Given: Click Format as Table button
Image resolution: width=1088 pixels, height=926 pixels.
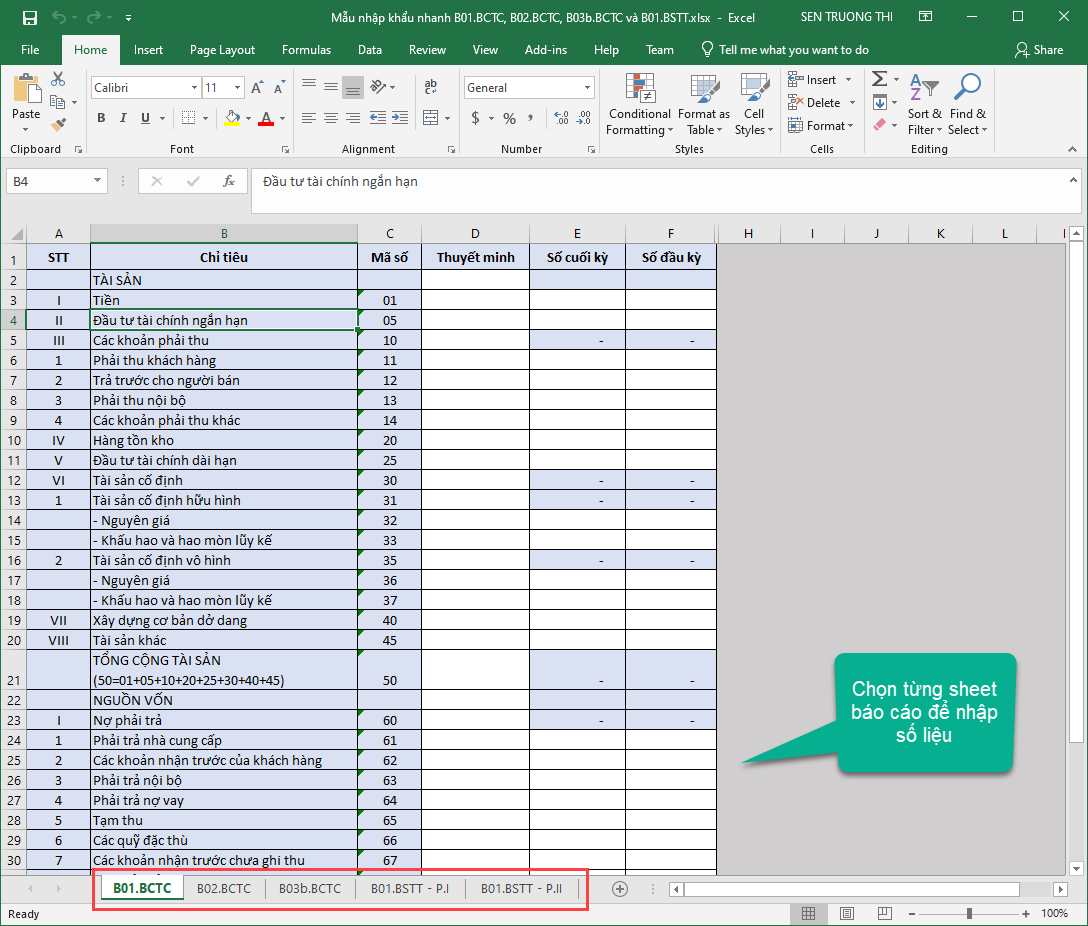Looking at the screenshot, I should [x=704, y=104].
